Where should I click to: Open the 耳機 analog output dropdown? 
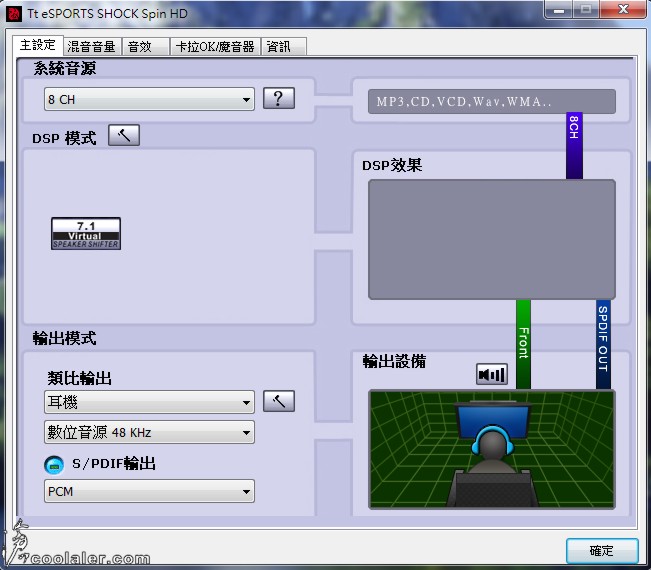tap(149, 402)
